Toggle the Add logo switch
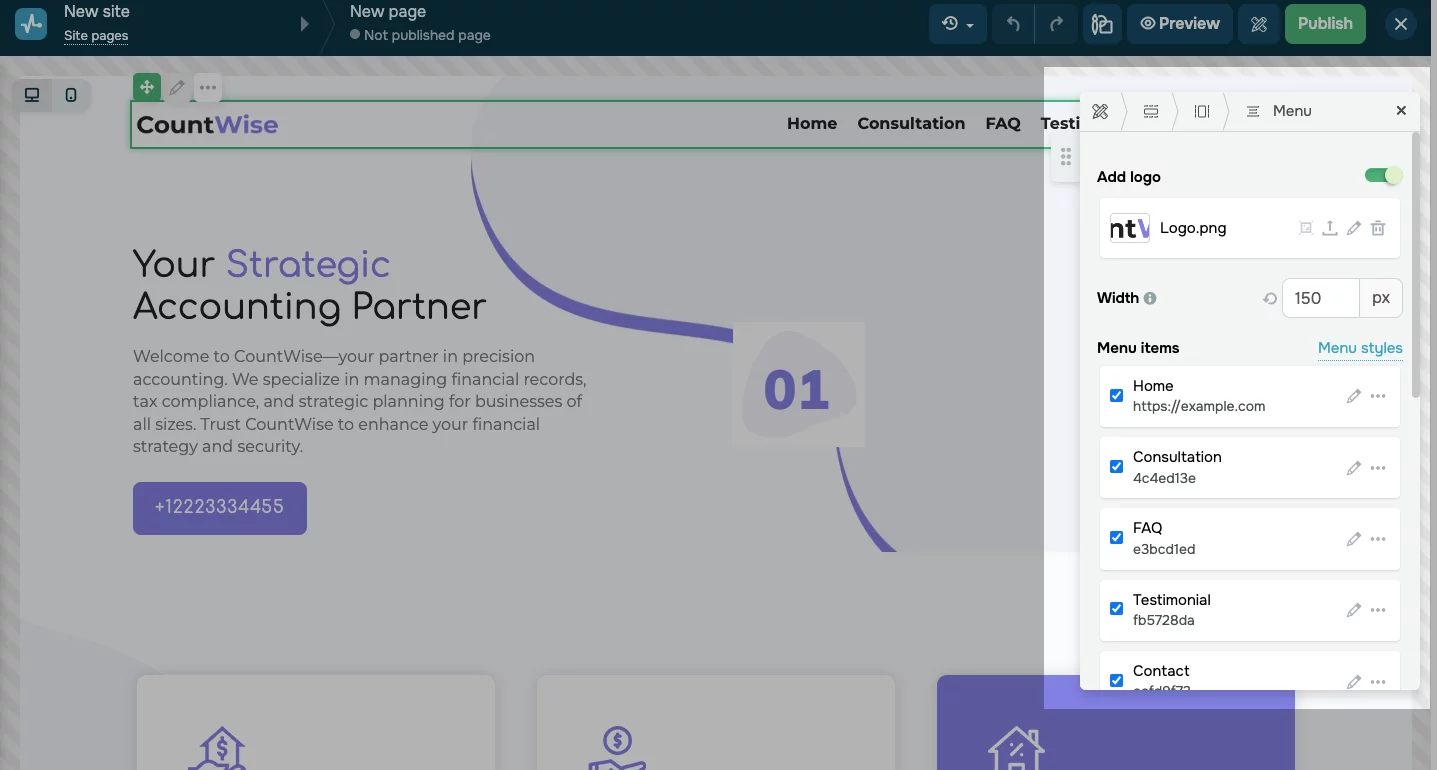Image resolution: width=1437 pixels, height=770 pixels. [x=1383, y=176]
